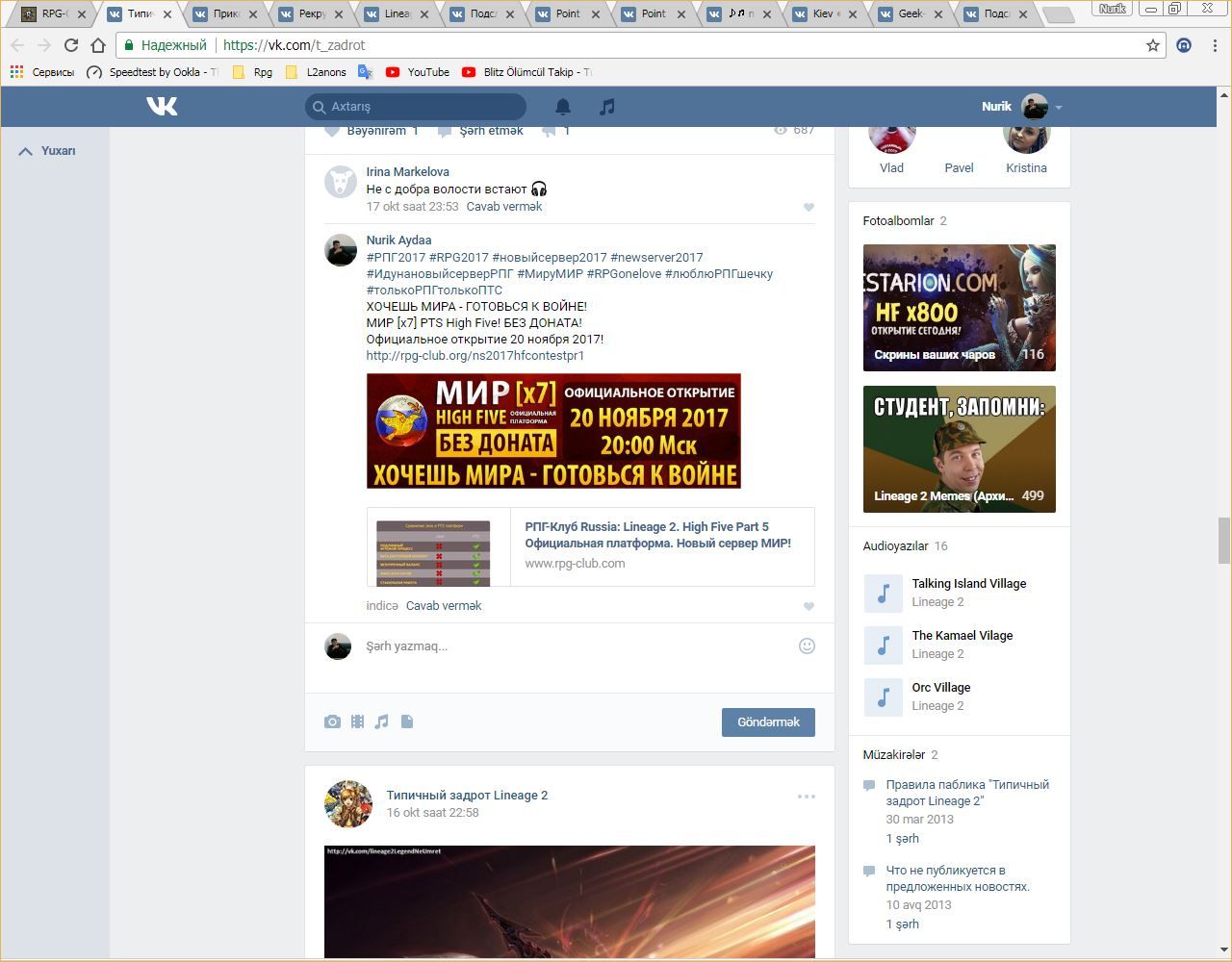1232x962 pixels.
Task: Click the 16 okt saat 22:58 post timestamp
Action: coord(432,813)
